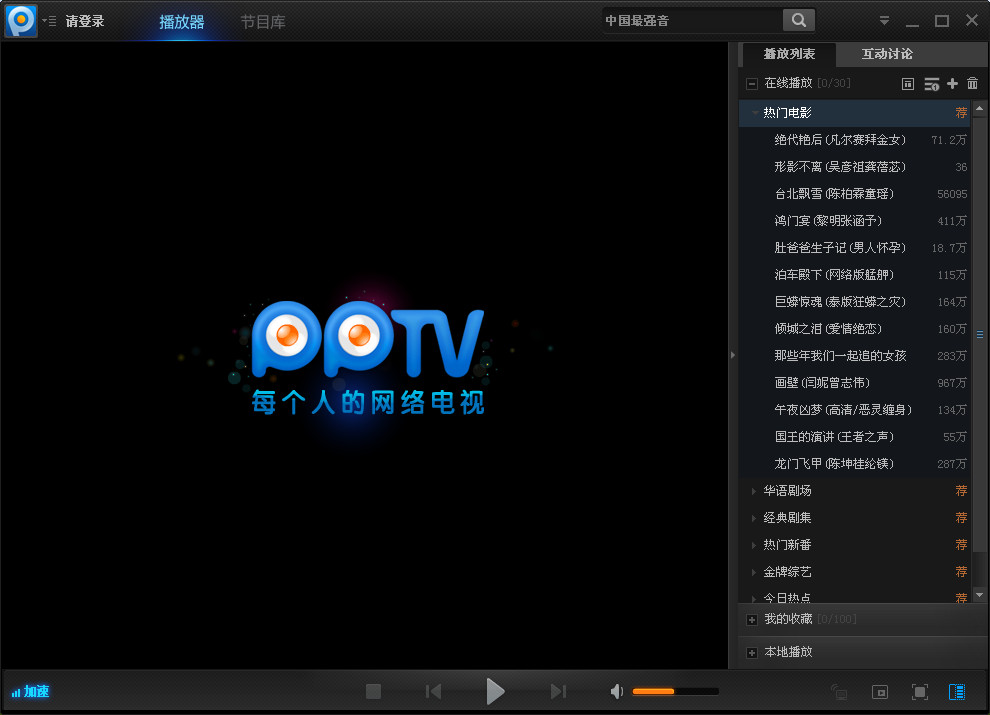Focus the search field containing 中国最强音
The image size is (990, 715).
[691, 20]
